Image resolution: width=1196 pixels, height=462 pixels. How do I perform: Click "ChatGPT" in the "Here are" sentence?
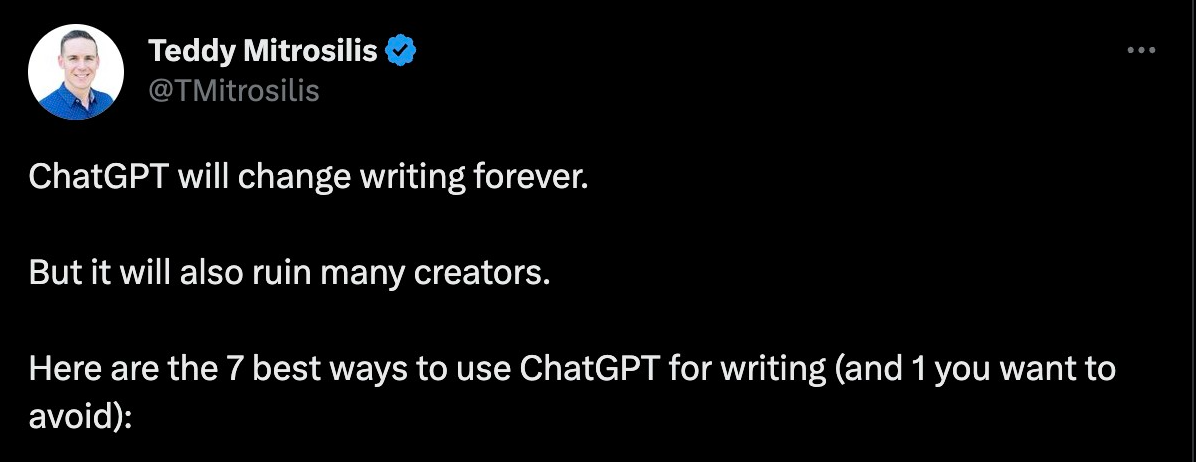click(x=590, y=369)
